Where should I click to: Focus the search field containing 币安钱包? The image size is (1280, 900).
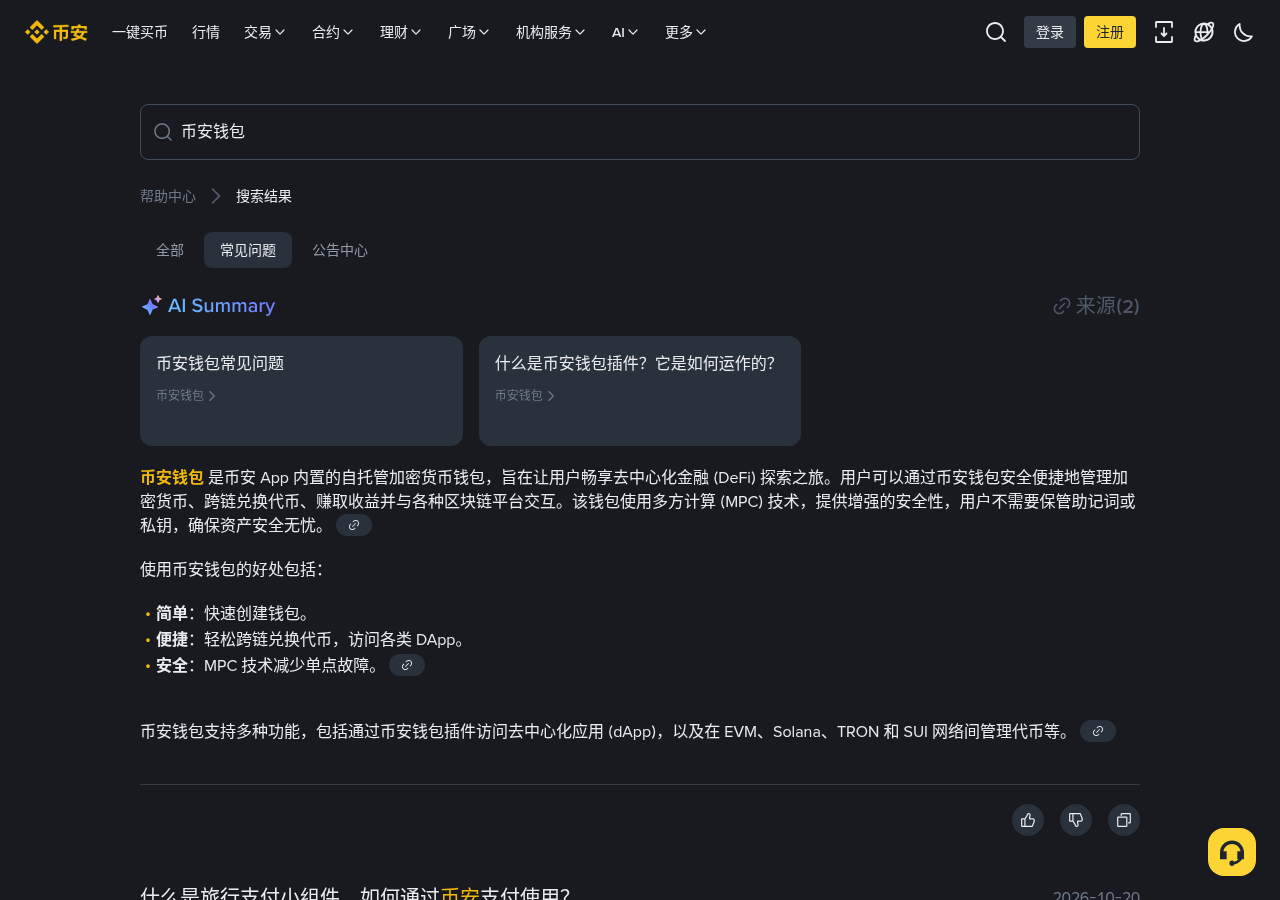640,132
